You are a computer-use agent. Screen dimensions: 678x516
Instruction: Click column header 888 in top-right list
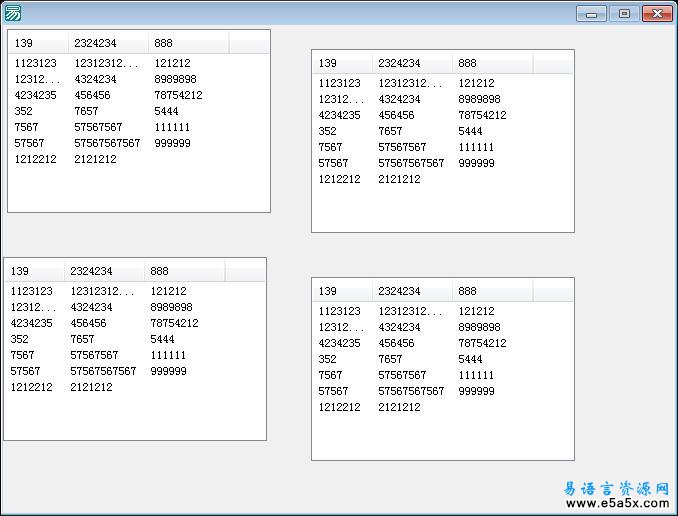[492, 63]
